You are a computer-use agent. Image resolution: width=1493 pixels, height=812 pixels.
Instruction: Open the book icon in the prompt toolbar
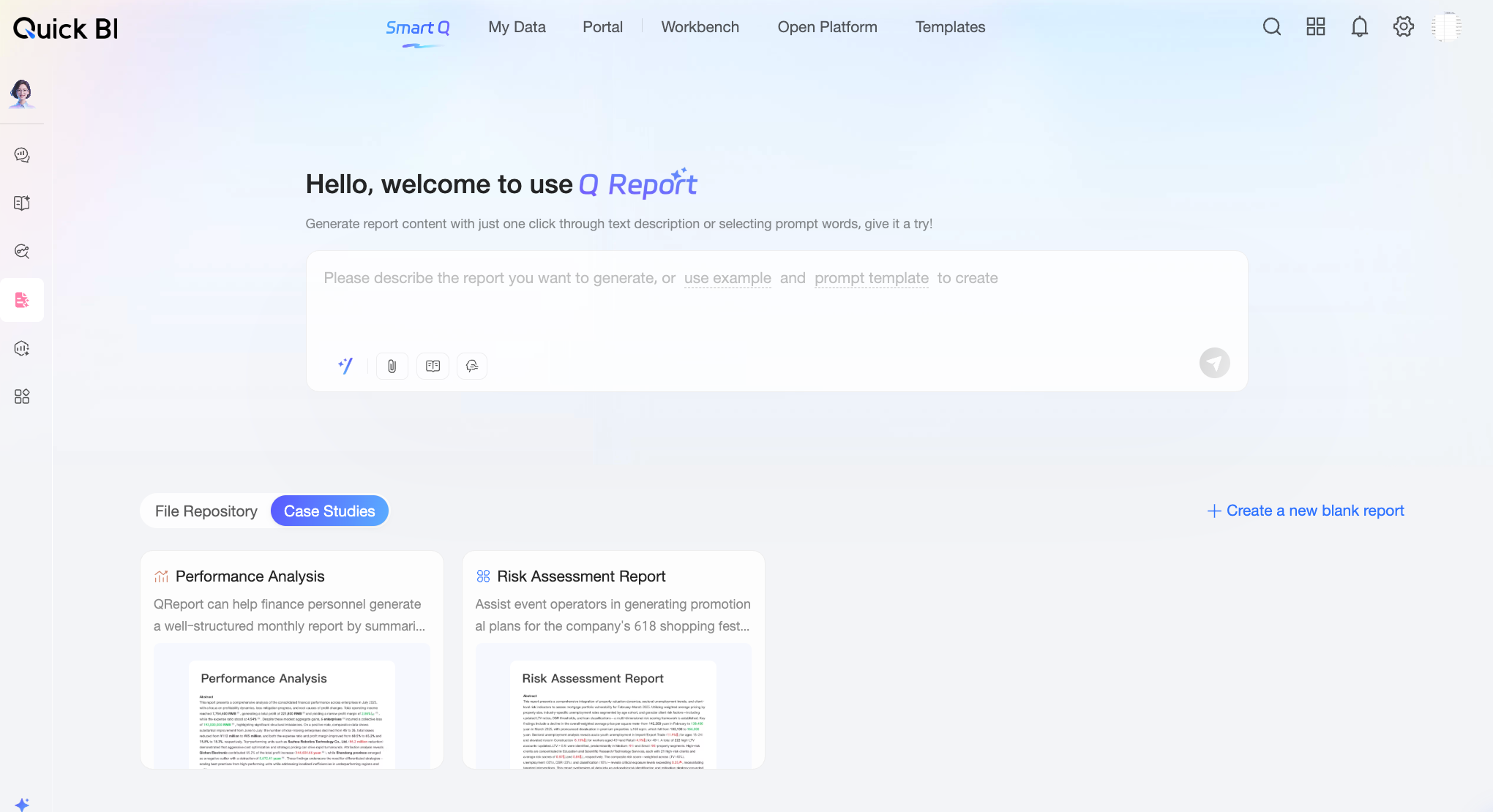[x=433, y=366]
